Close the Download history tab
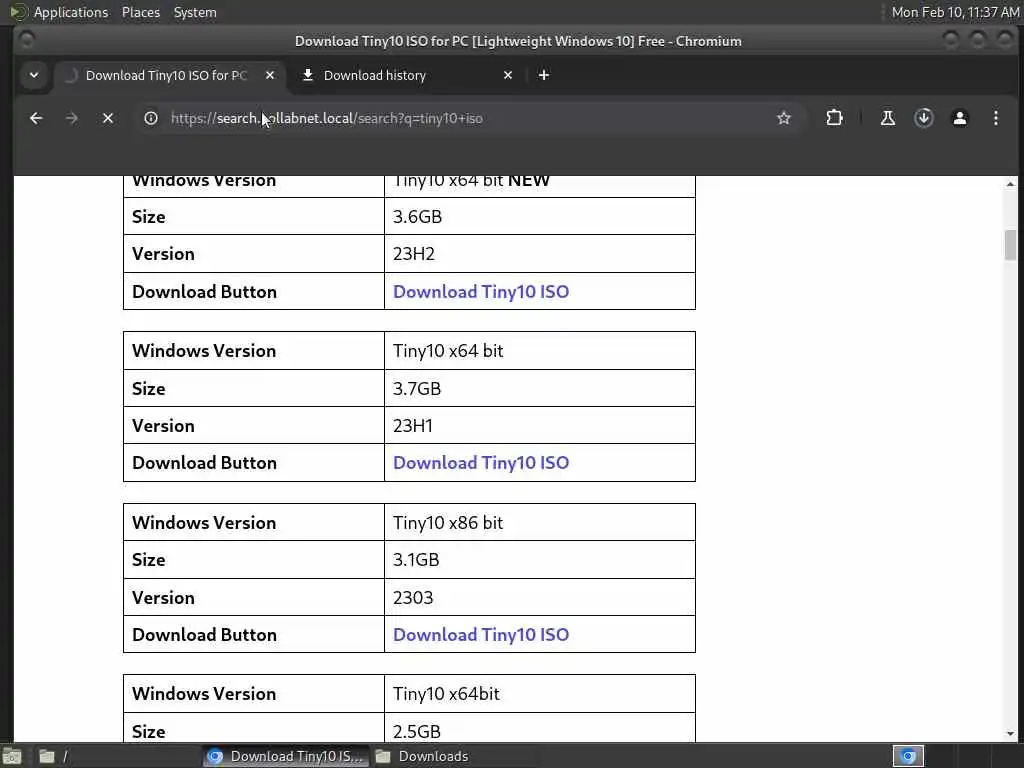This screenshot has width=1024, height=768. tap(508, 76)
